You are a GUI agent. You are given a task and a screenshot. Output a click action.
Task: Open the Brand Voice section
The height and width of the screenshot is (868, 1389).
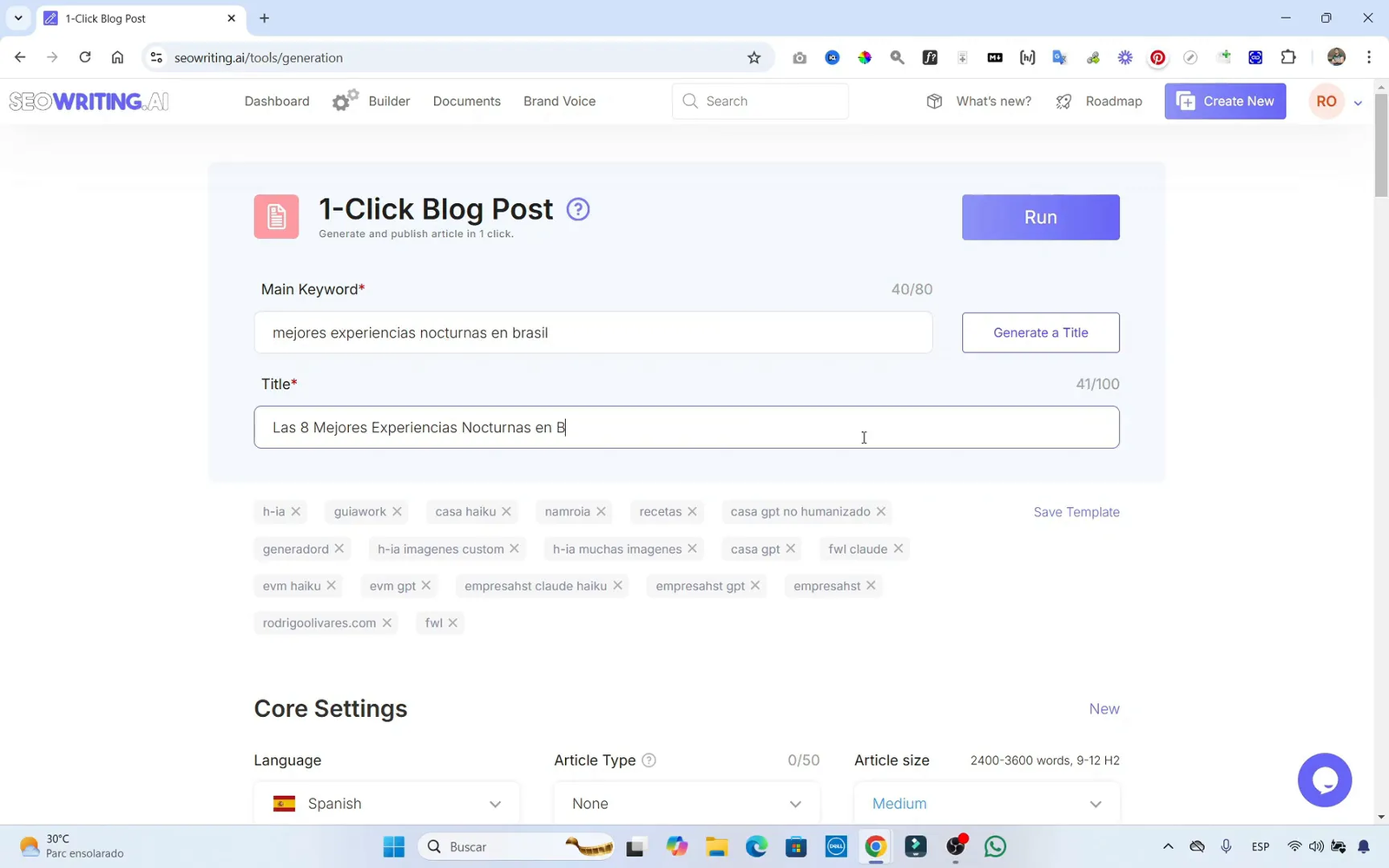tap(558, 101)
